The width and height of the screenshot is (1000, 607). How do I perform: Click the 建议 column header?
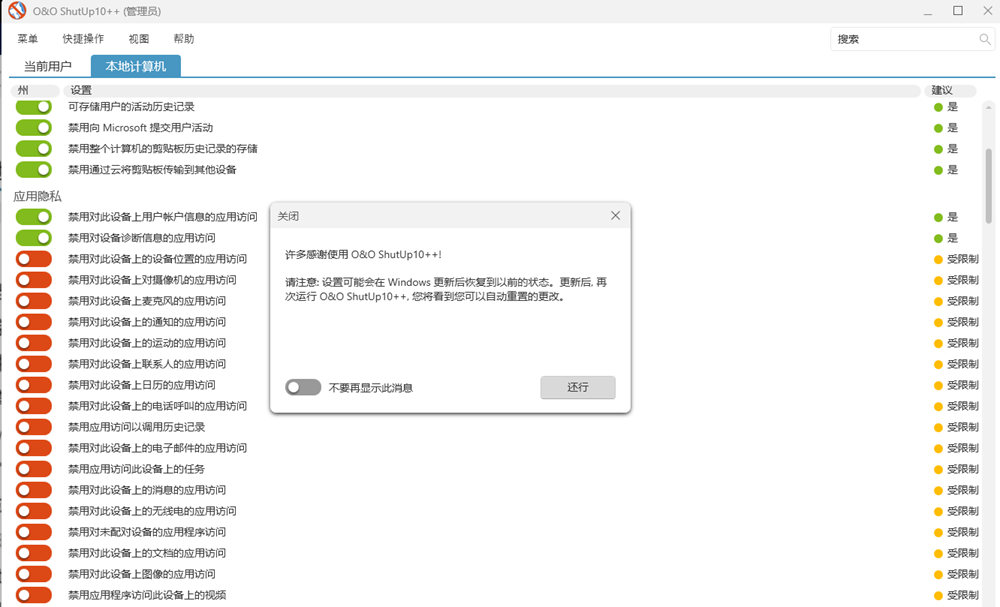pyautogui.click(x=942, y=91)
